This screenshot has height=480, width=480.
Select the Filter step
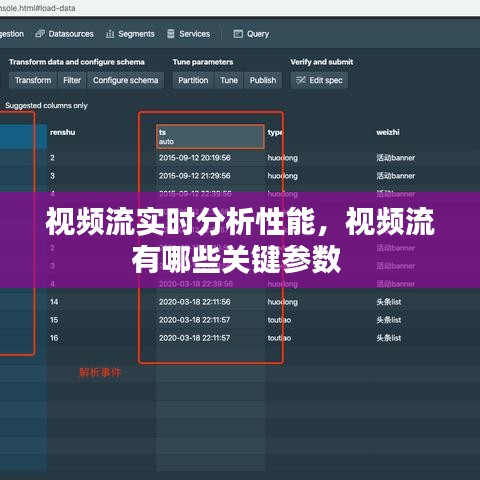pyautogui.click(x=72, y=80)
